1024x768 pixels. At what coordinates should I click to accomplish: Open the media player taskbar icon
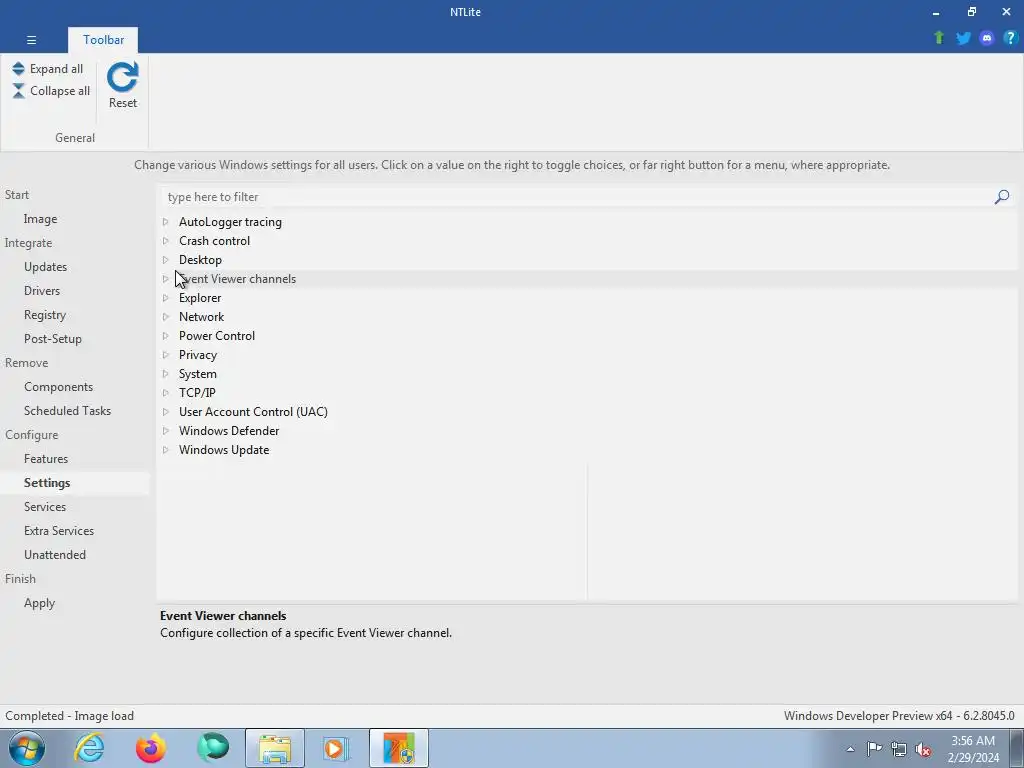(336, 748)
